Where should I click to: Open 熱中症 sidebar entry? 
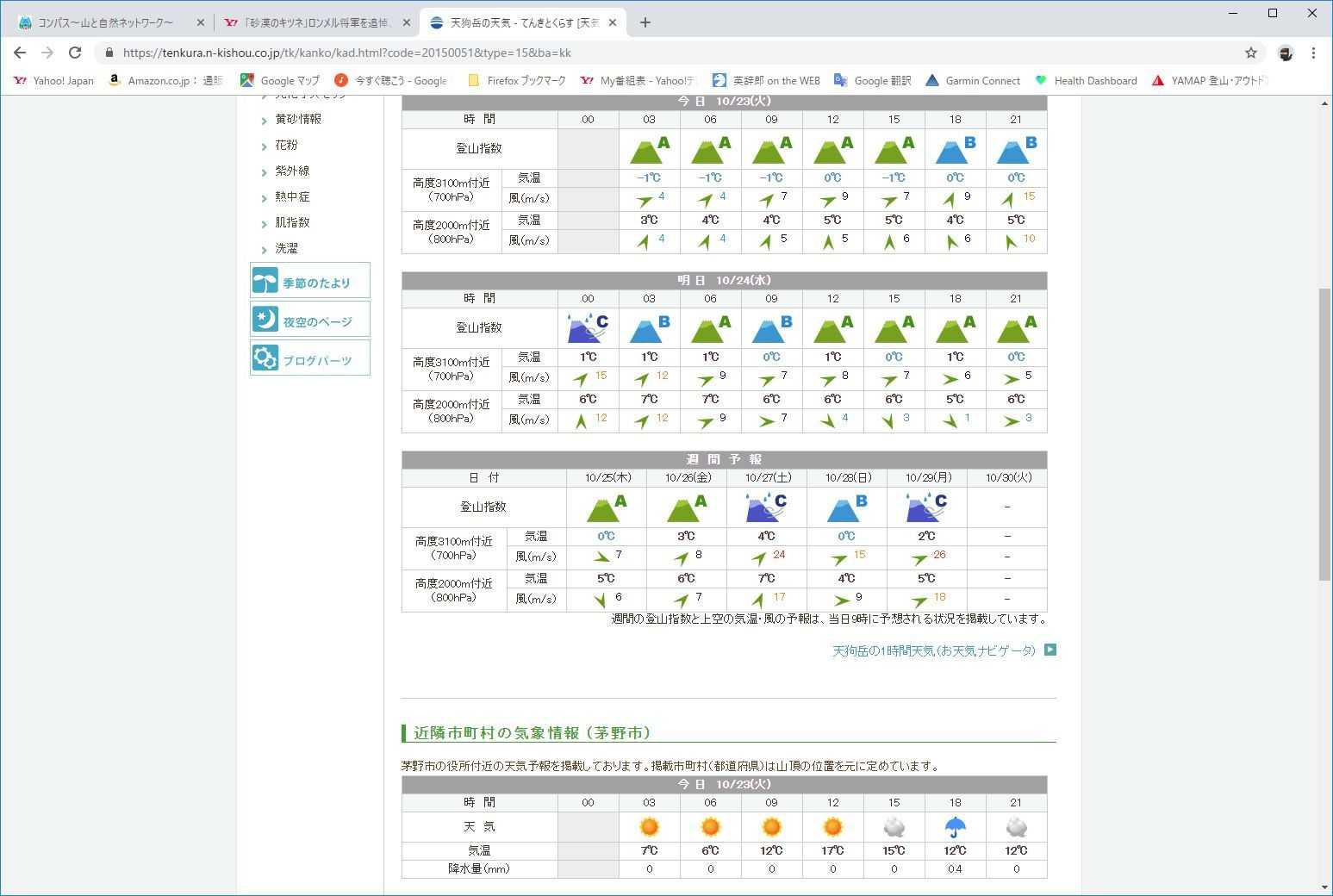pos(292,197)
